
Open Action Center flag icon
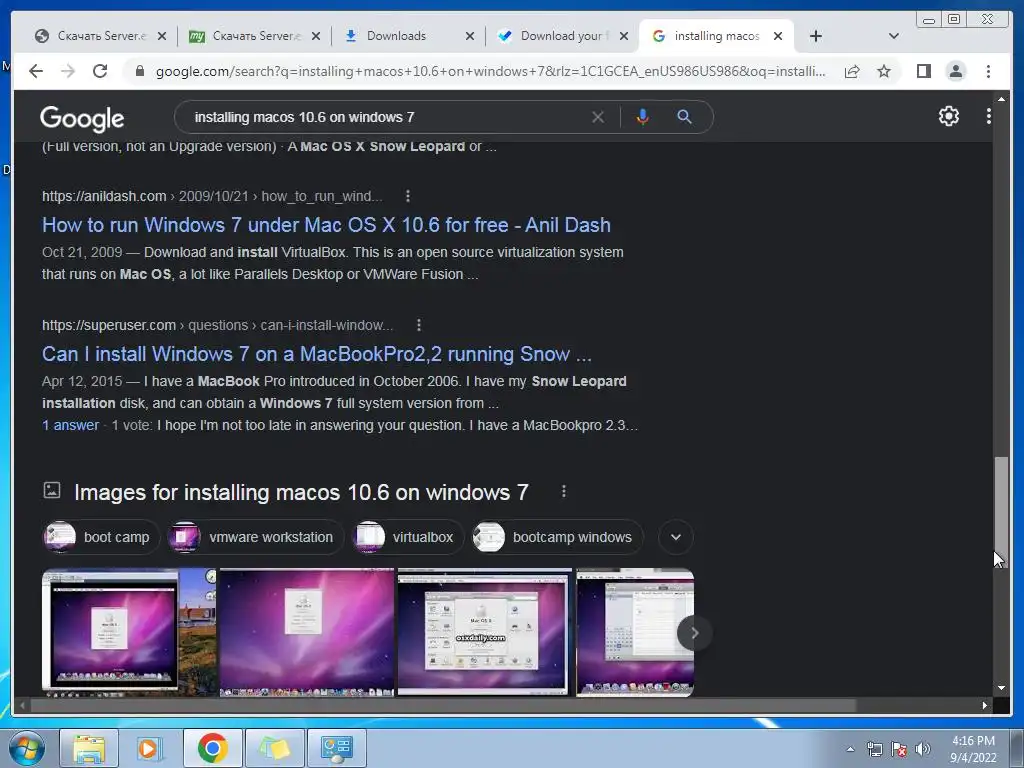899,748
